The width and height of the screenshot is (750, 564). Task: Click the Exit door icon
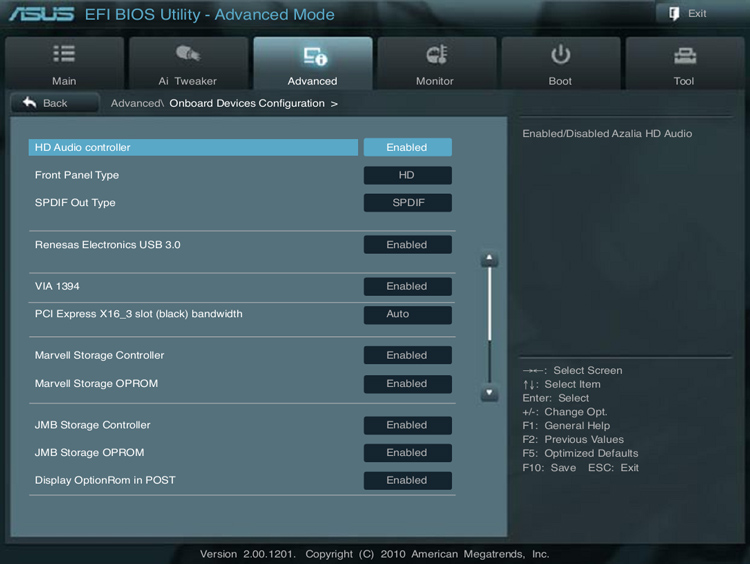(674, 14)
